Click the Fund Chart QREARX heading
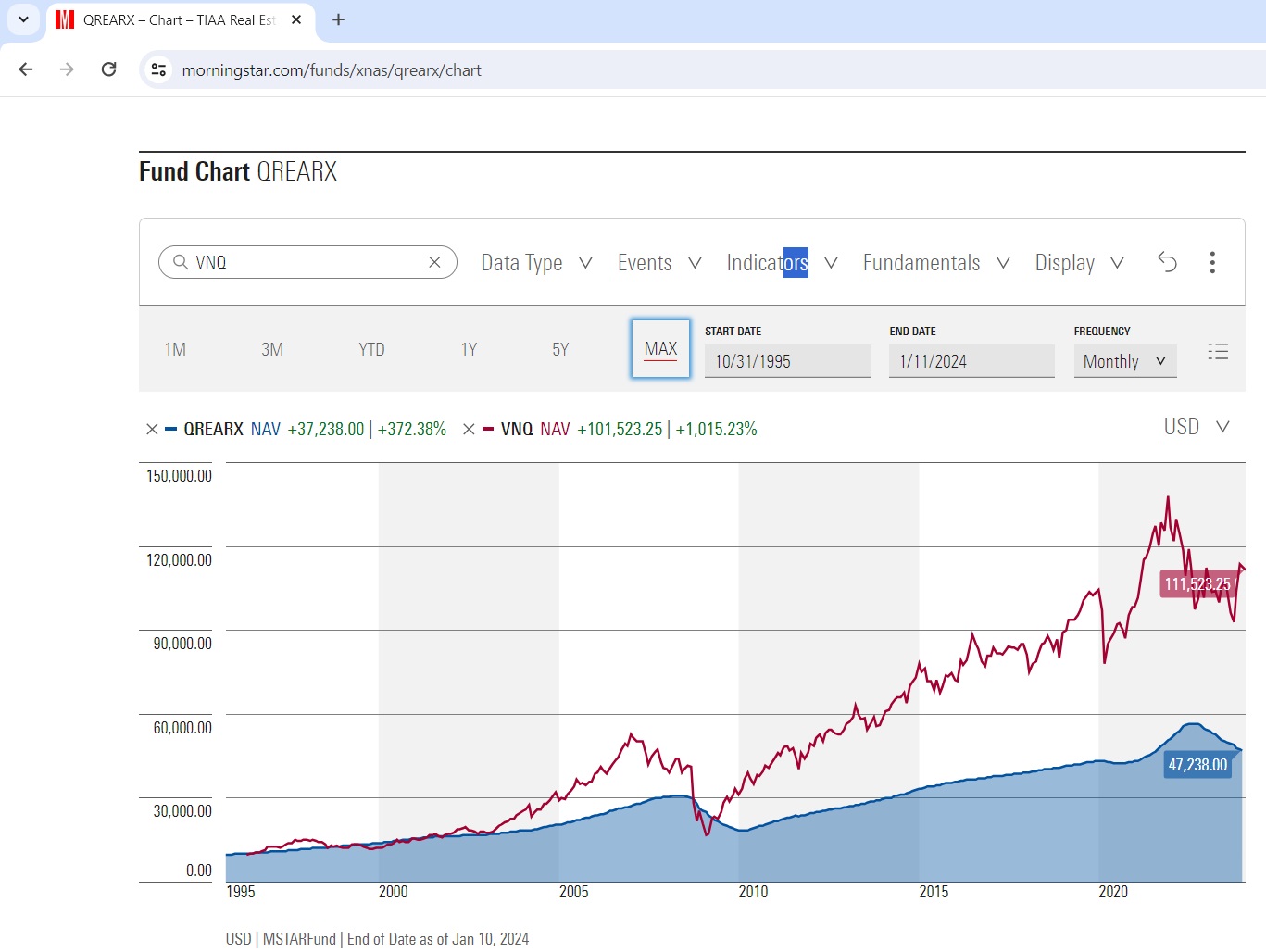Screen dimensions: 1266x952 (238, 171)
